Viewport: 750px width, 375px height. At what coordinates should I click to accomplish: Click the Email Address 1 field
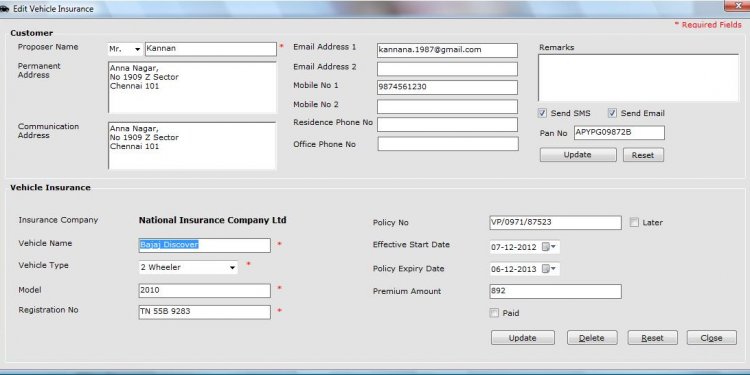pos(447,50)
